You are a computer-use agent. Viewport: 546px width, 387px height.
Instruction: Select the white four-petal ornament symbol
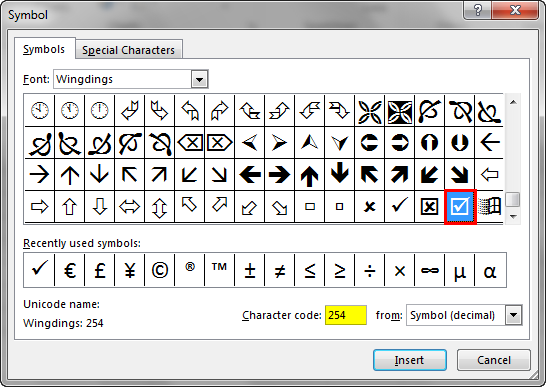tap(369, 110)
